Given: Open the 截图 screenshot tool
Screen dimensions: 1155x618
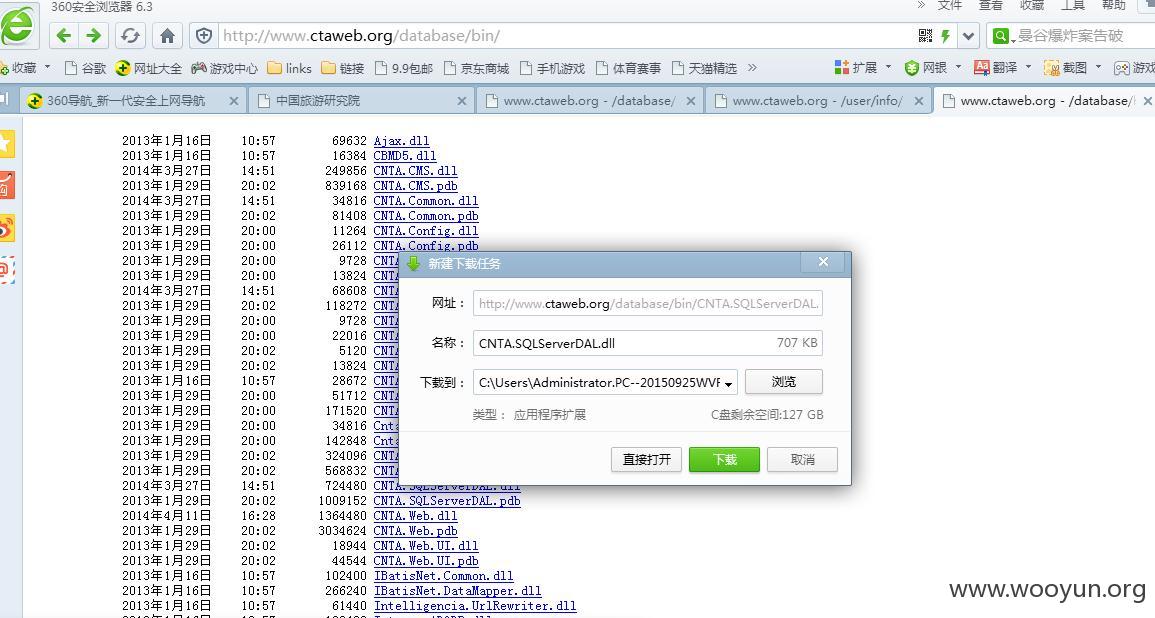Looking at the screenshot, I should click(x=1066, y=68).
